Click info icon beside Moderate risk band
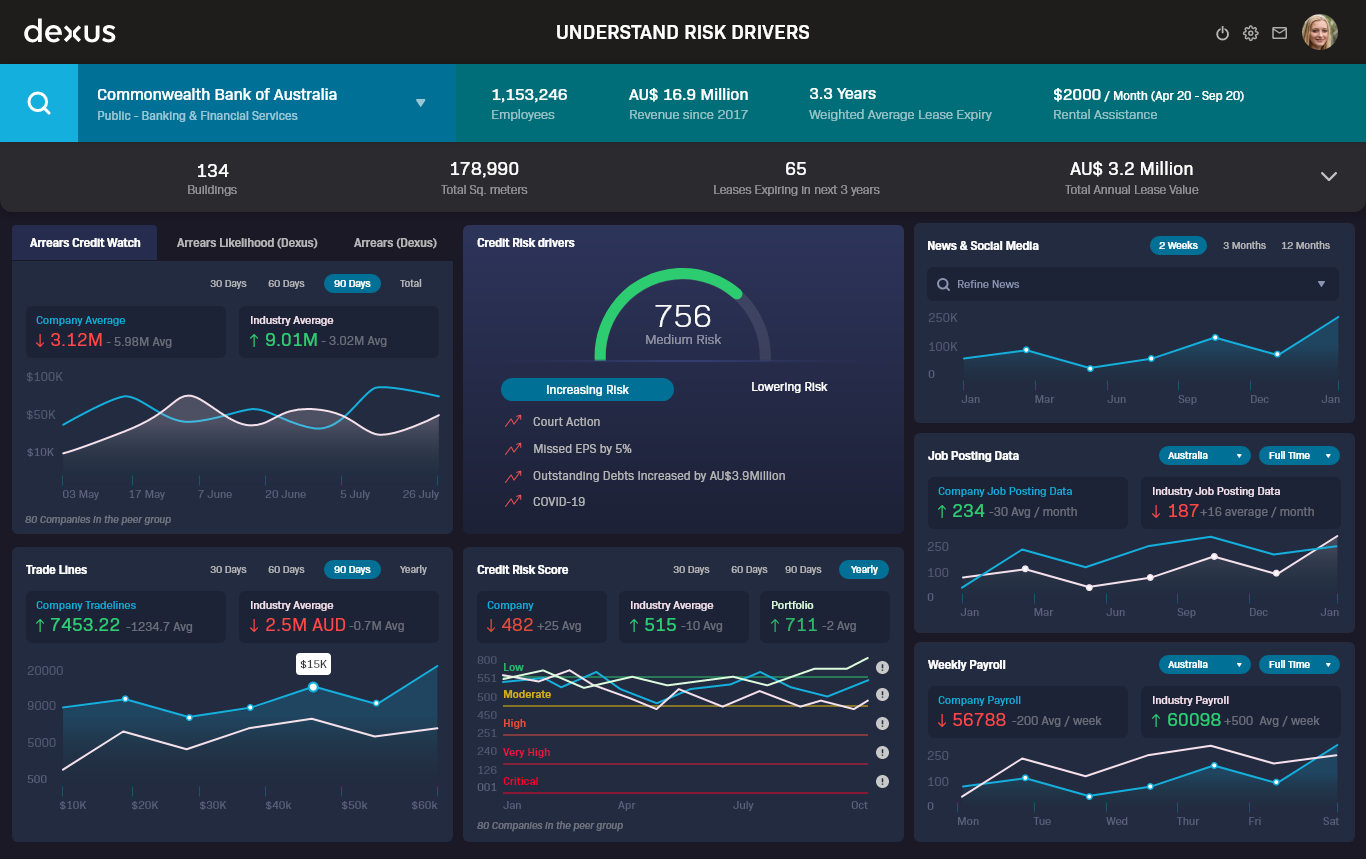The height and width of the screenshot is (859, 1366). pyautogui.click(x=882, y=694)
